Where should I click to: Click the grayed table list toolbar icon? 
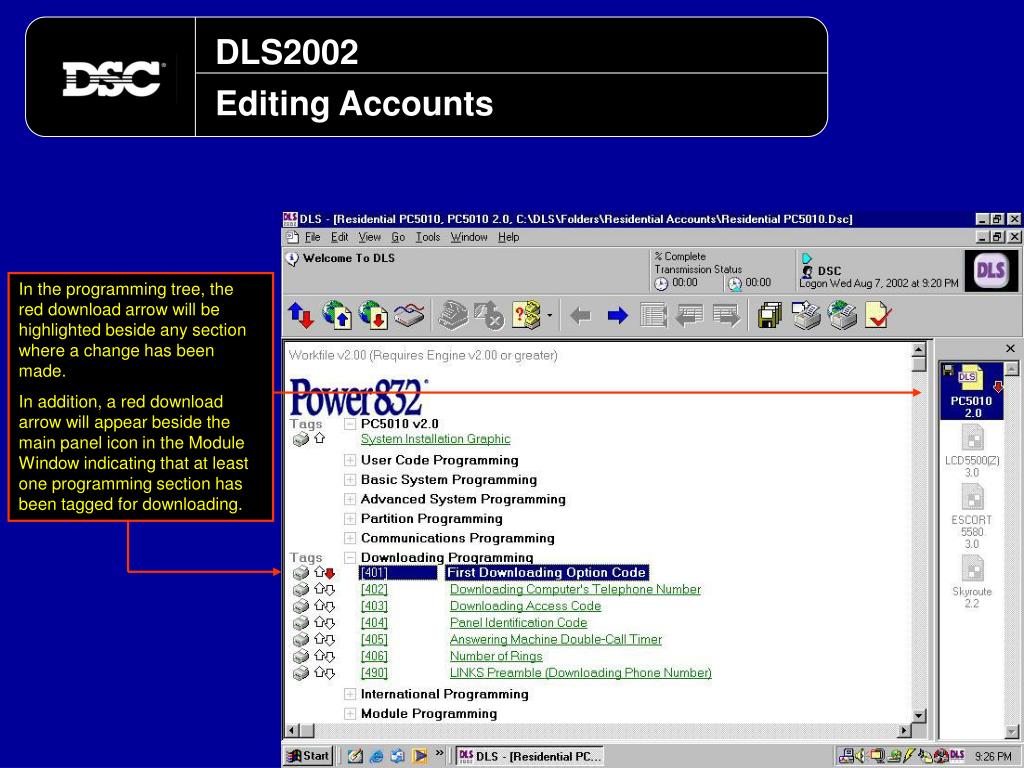[x=654, y=315]
